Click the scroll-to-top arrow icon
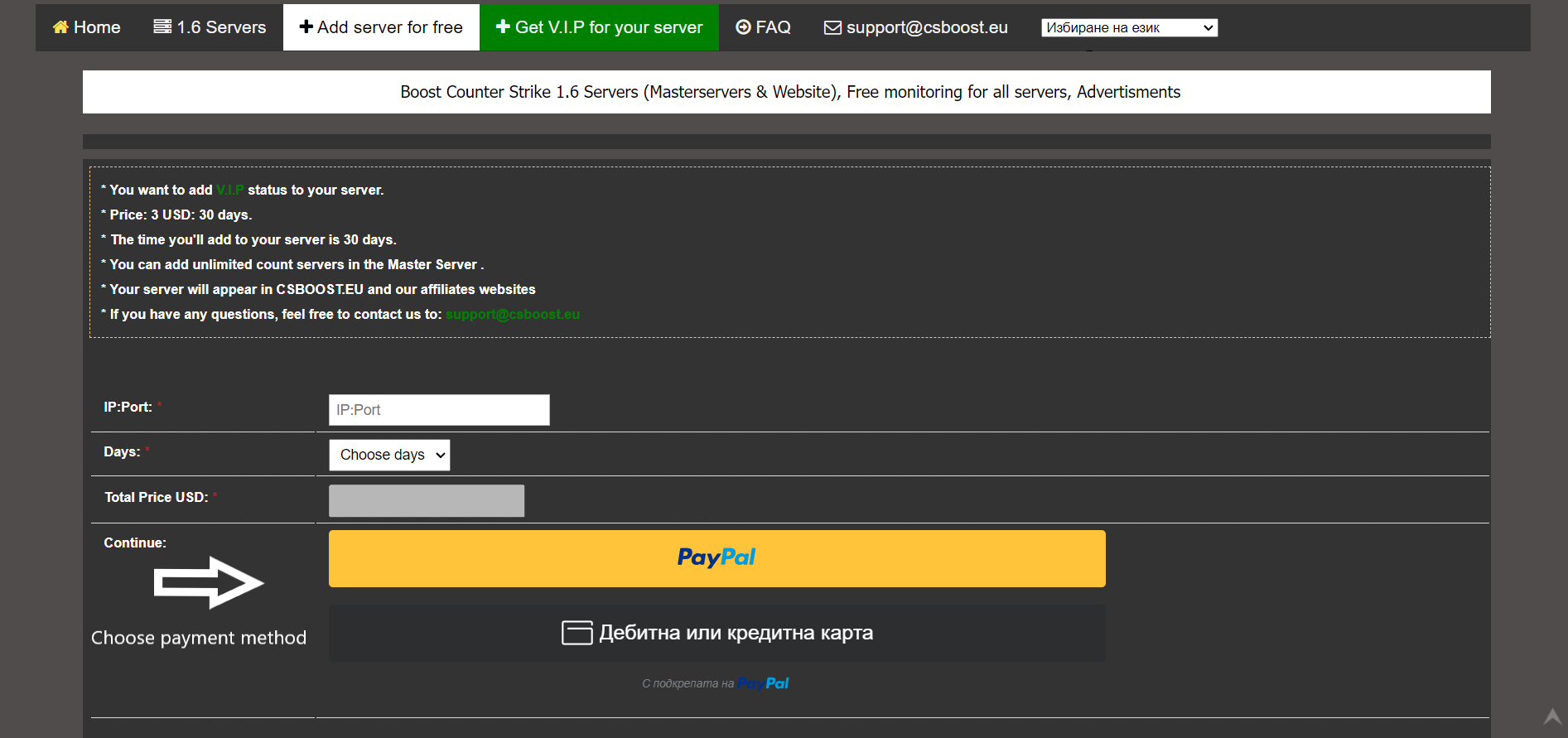Screen dimensions: 1568x738 point(1552,716)
